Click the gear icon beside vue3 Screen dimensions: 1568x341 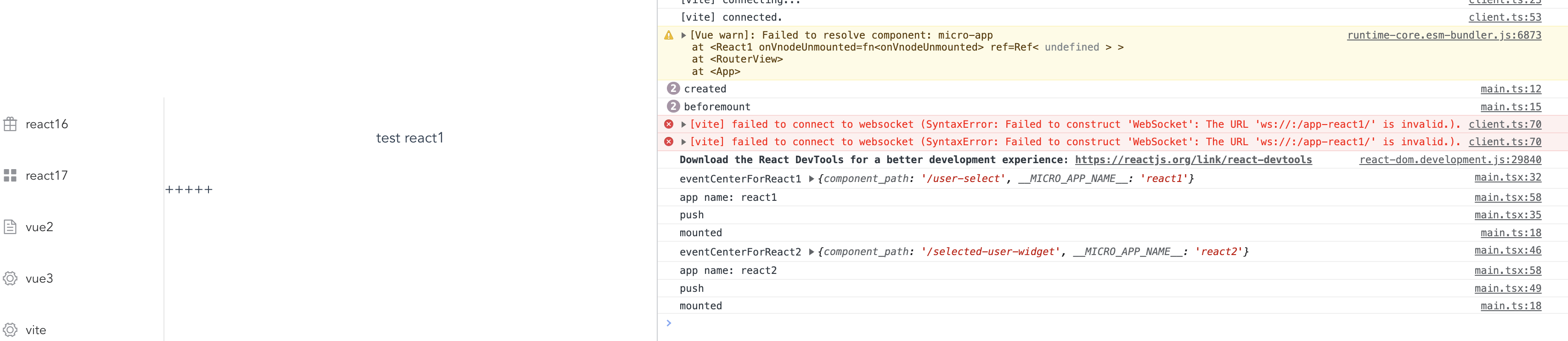(11, 278)
